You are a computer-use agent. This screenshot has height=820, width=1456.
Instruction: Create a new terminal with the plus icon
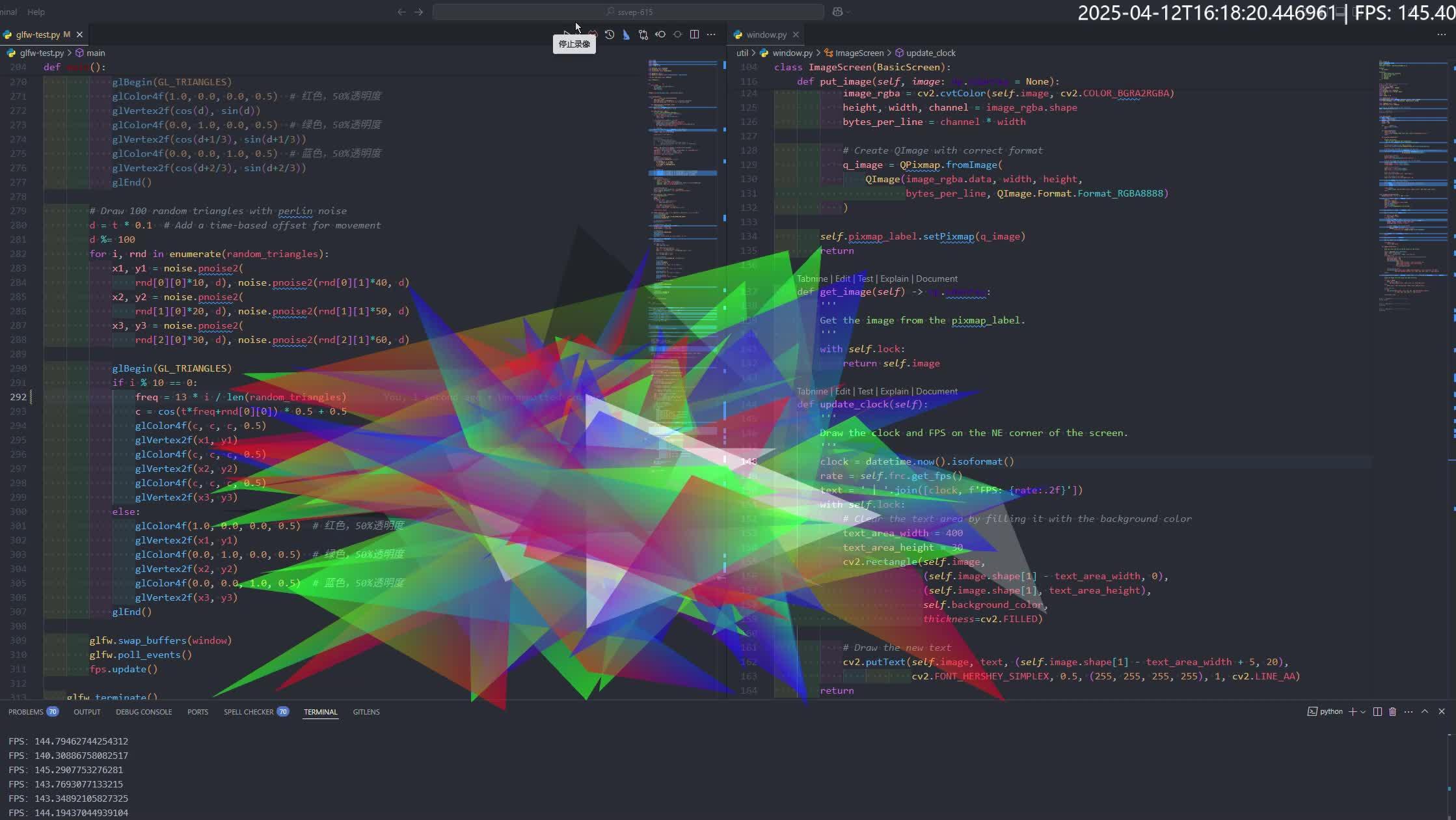(x=1353, y=711)
